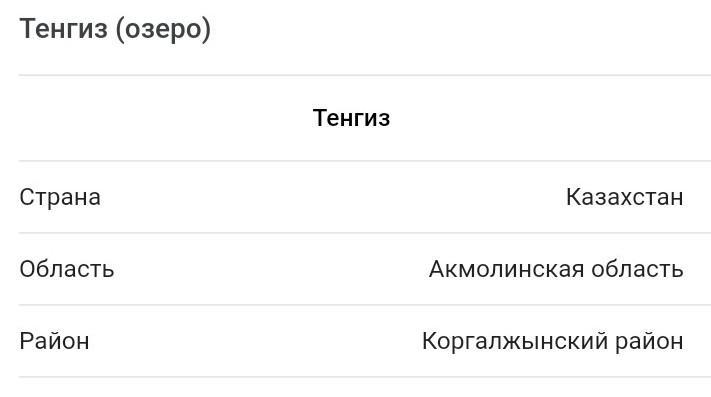
Task: Click the divider between Область and Район rows
Action: [x=365, y=305]
